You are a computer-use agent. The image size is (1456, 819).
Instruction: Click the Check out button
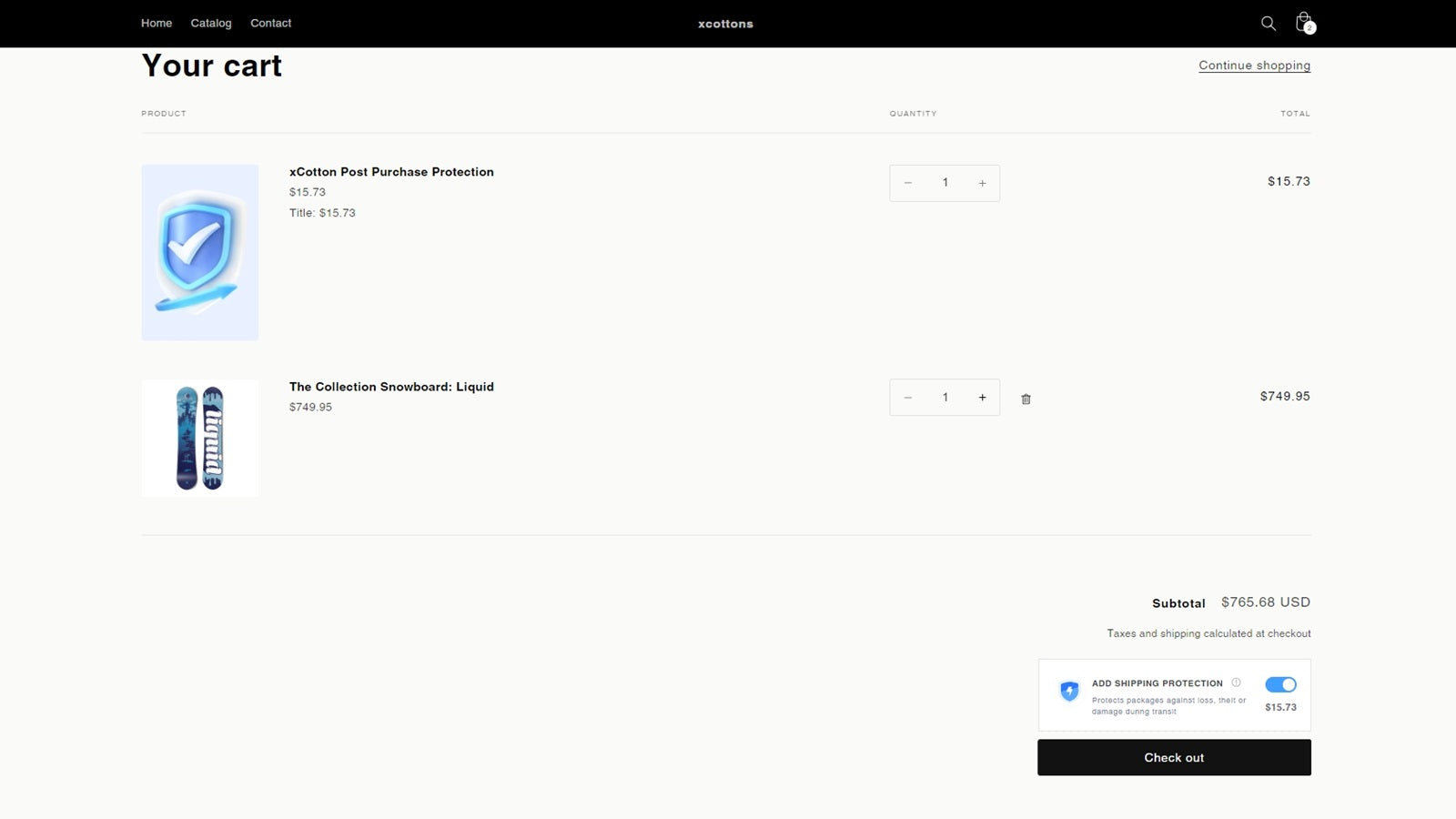1174,757
